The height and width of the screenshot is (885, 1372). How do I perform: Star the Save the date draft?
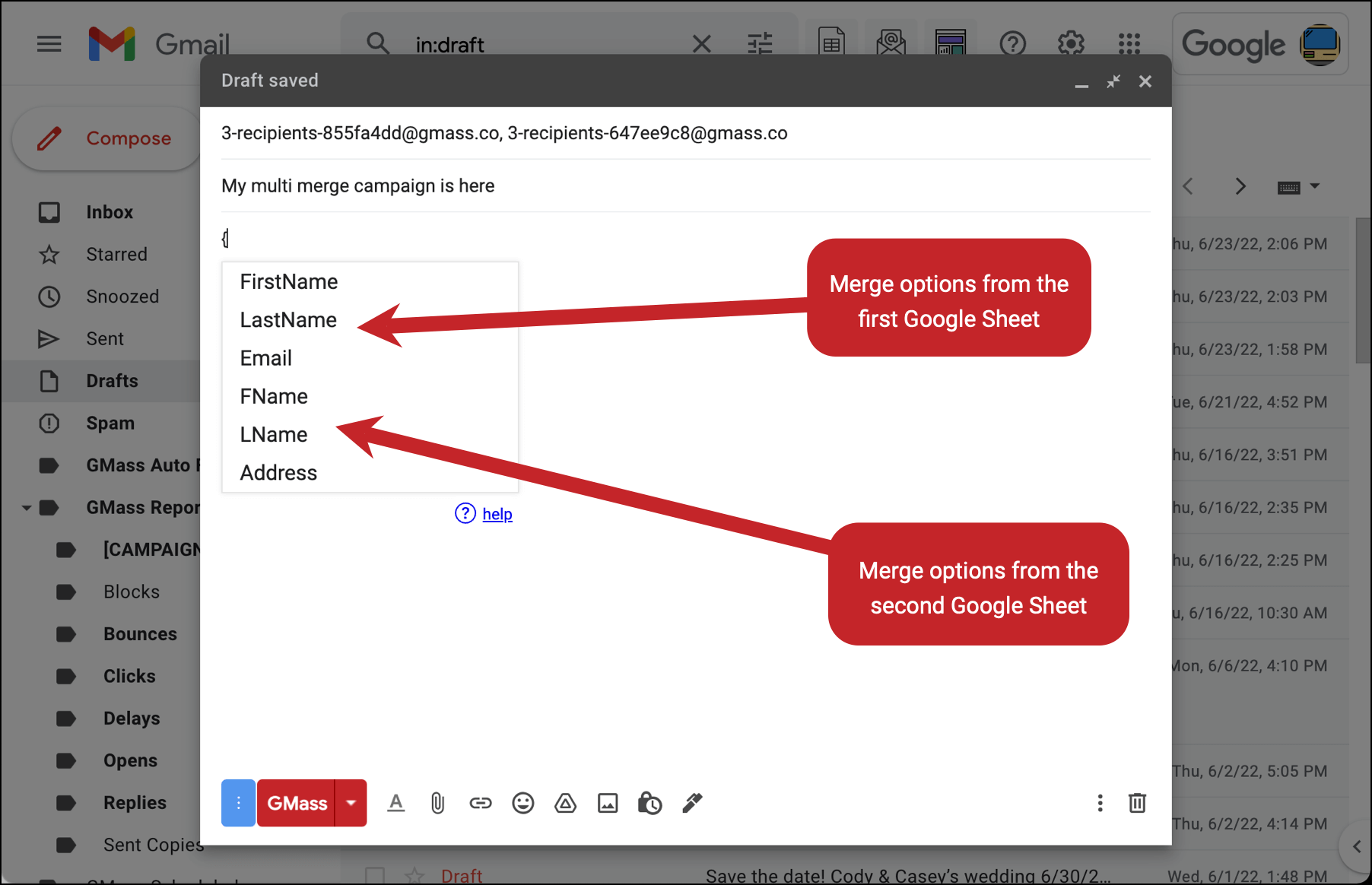[414, 875]
